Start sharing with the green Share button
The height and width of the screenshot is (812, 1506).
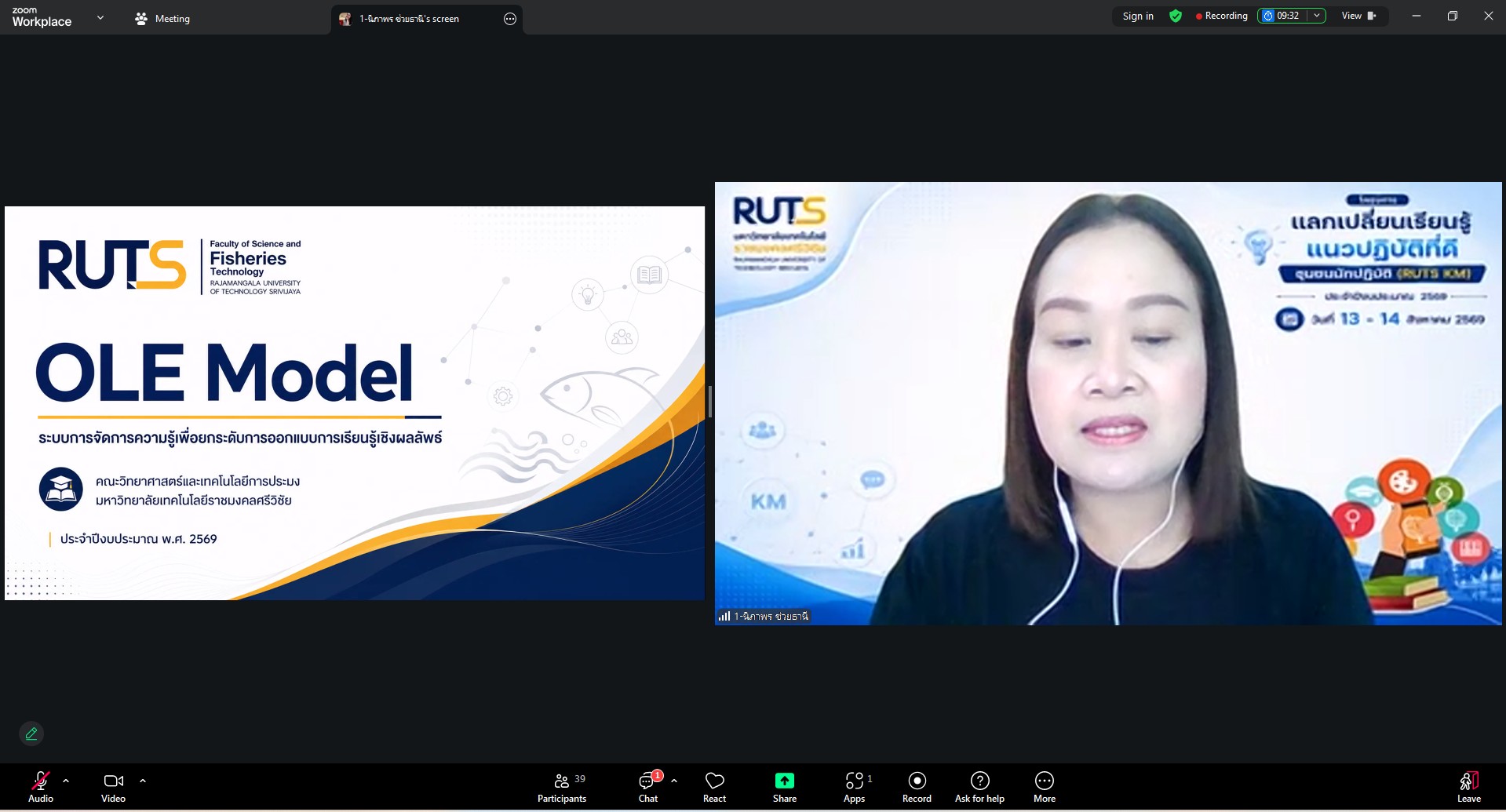click(x=785, y=787)
